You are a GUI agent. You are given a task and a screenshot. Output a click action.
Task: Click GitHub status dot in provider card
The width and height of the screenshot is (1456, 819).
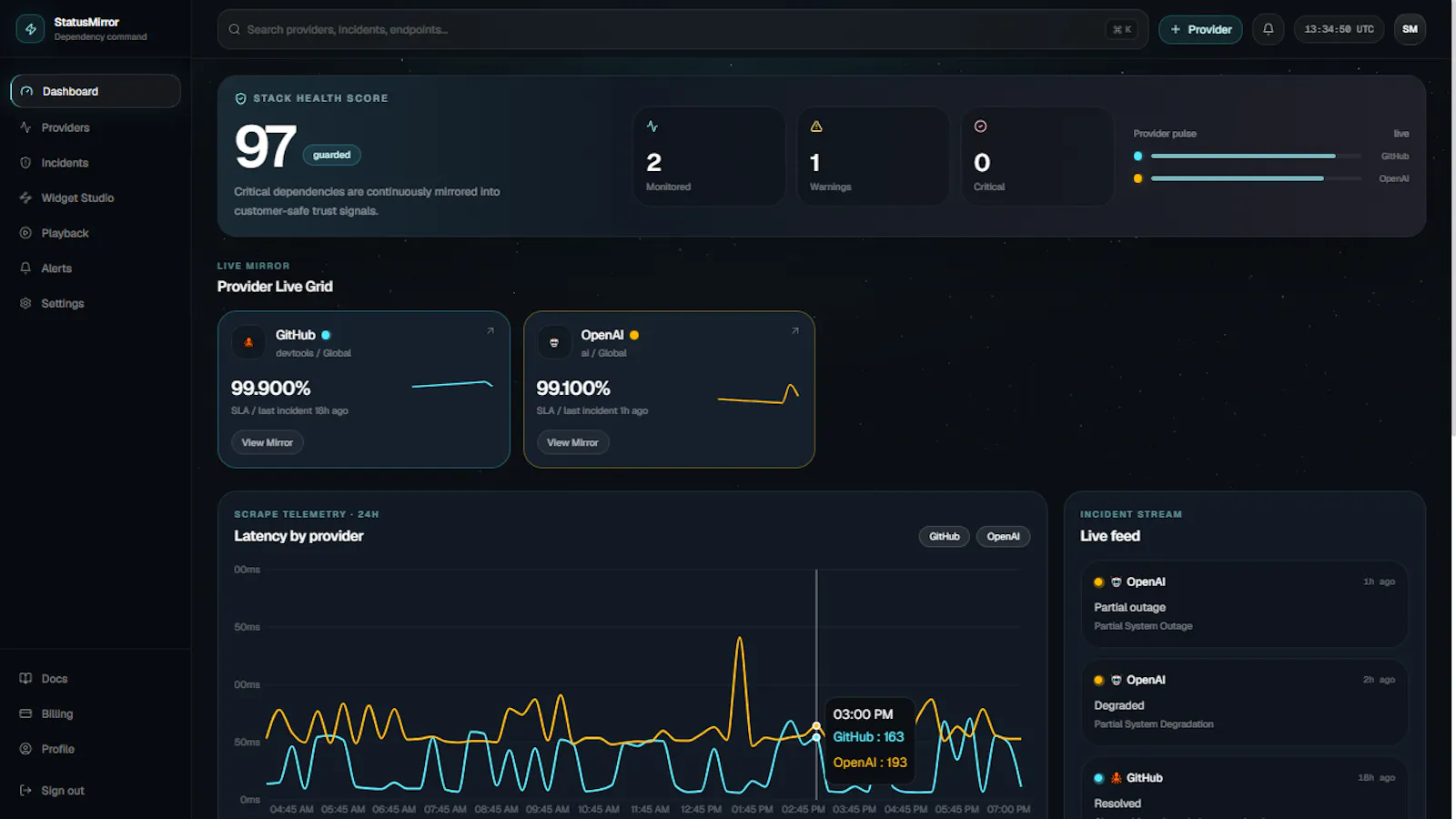pos(326,335)
